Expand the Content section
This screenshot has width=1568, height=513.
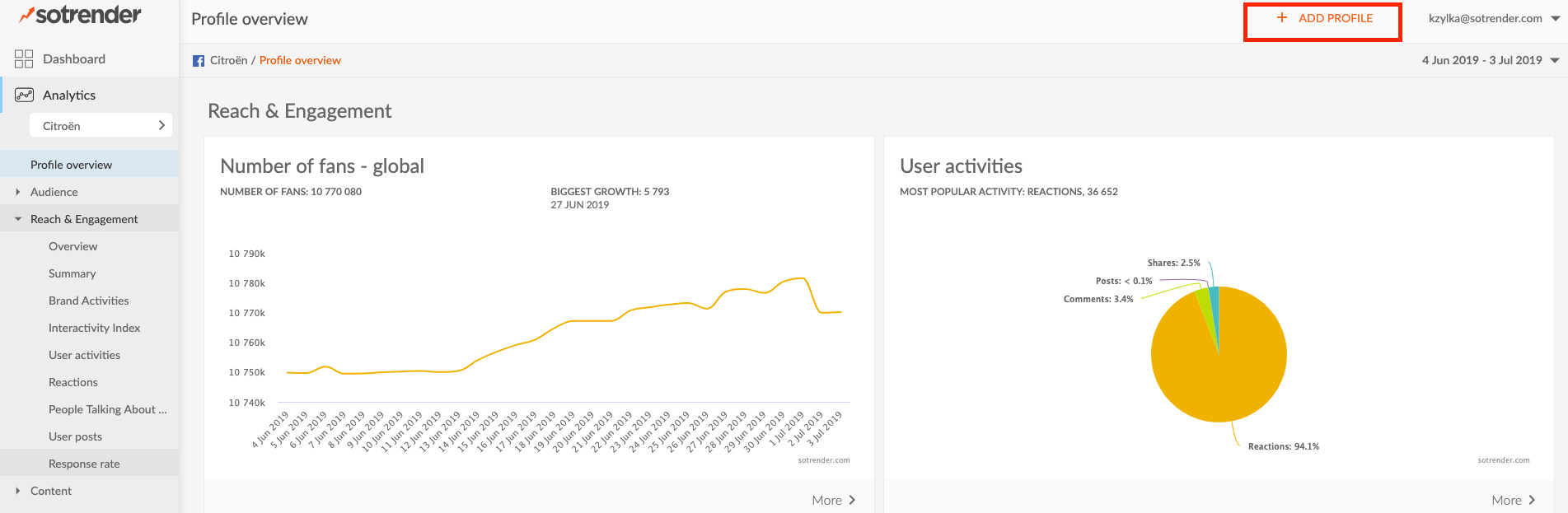(18, 491)
